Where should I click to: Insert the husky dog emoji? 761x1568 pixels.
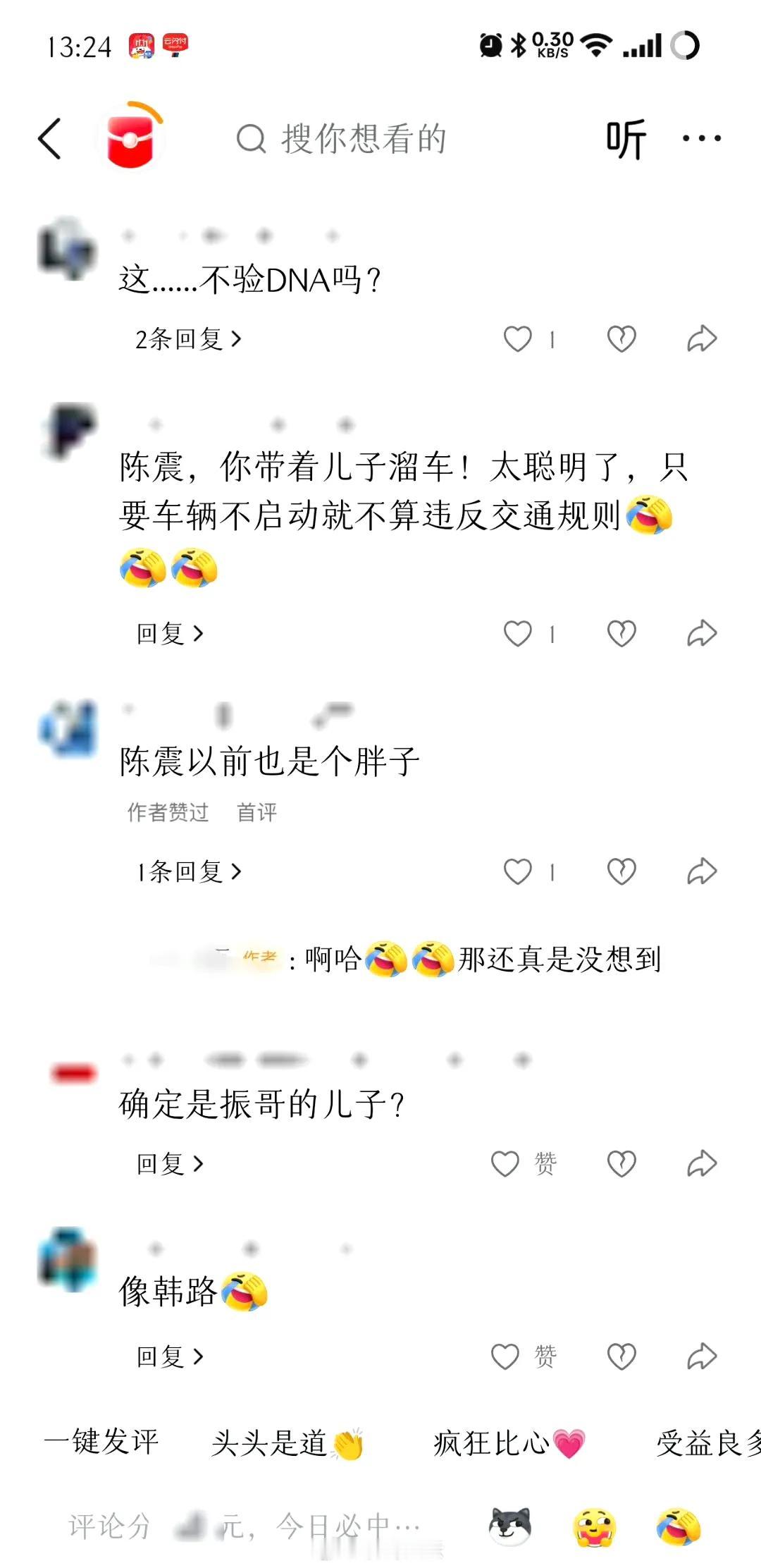[510, 1526]
